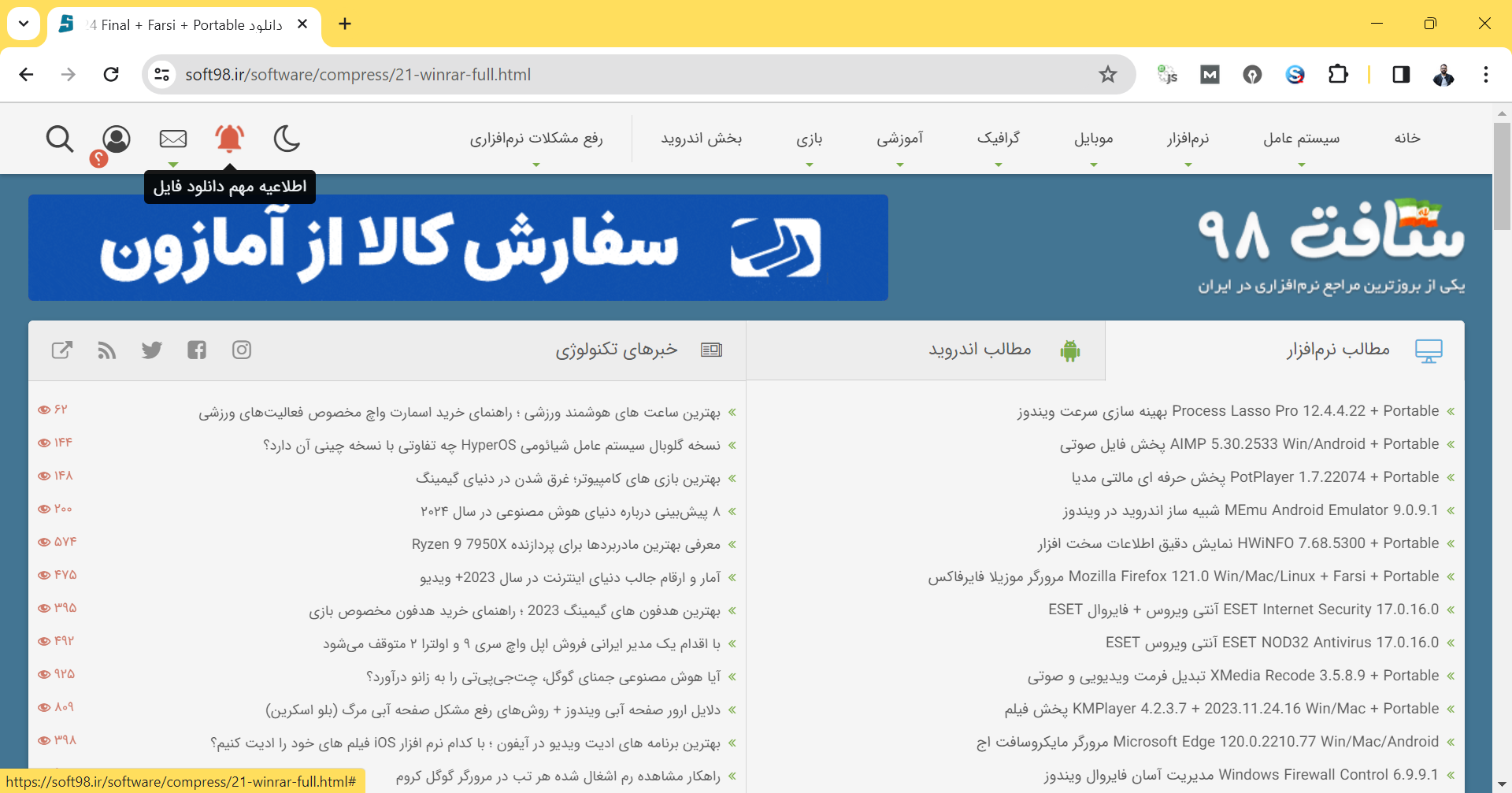This screenshot has width=1512, height=793.
Task: Open PotPlayer 1.7.22074 link
Action: coord(1255,477)
